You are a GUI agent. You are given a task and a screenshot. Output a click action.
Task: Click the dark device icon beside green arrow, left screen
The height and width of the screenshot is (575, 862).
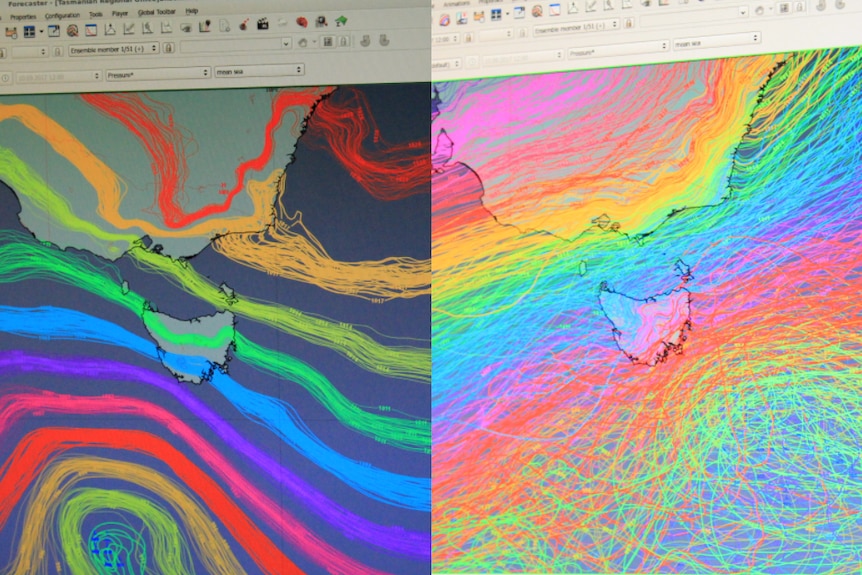click(x=322, y=22)
